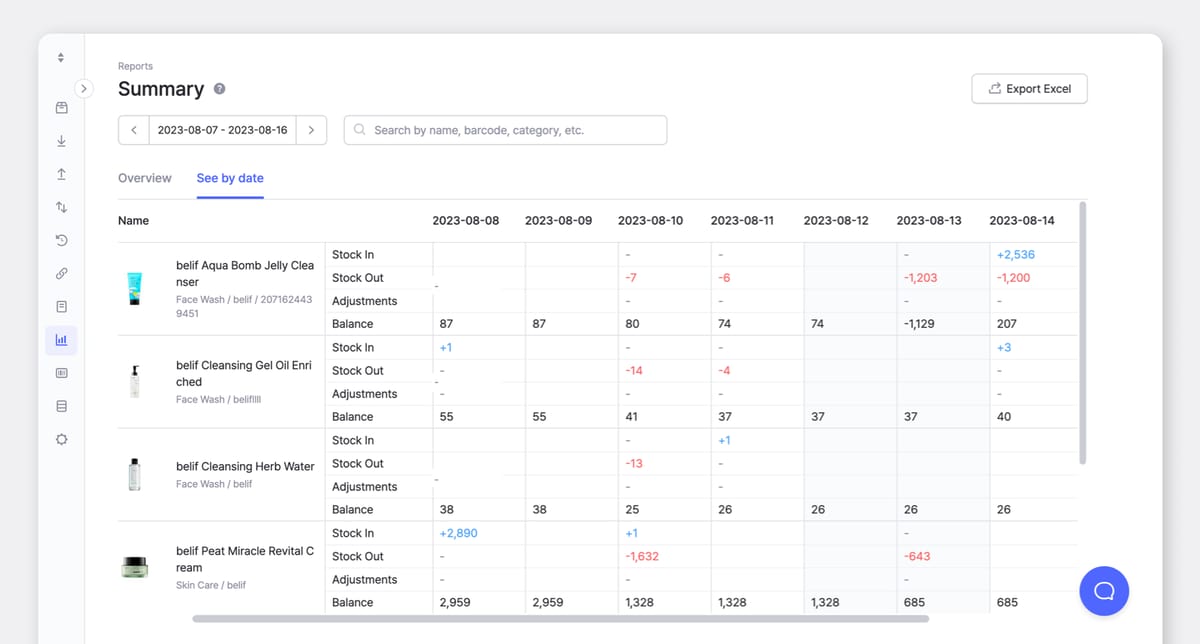Select the item list box icon
Screen dimensions: 1200x644
(x=61, y=305)
